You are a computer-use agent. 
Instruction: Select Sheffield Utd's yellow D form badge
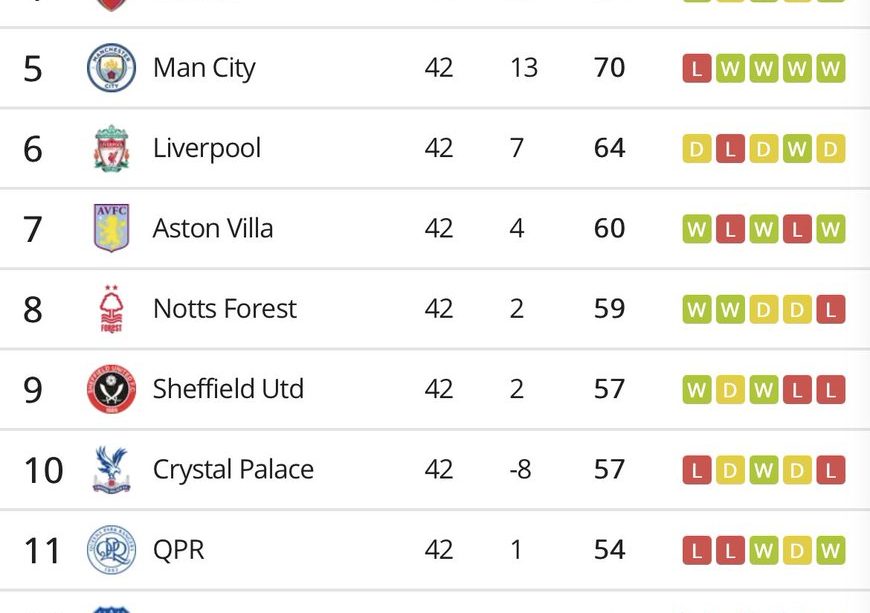click(730, 390)
